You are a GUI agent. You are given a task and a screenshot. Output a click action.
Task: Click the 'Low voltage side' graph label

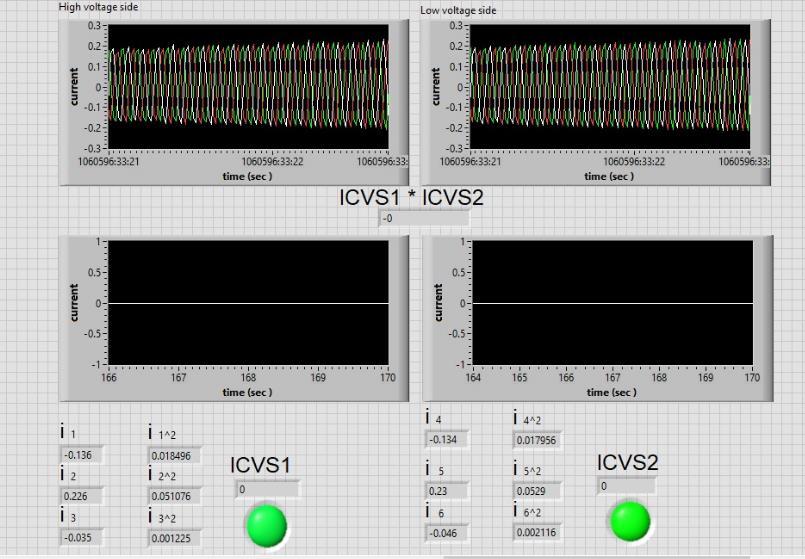pyautogui.click(x=458, y=10)
